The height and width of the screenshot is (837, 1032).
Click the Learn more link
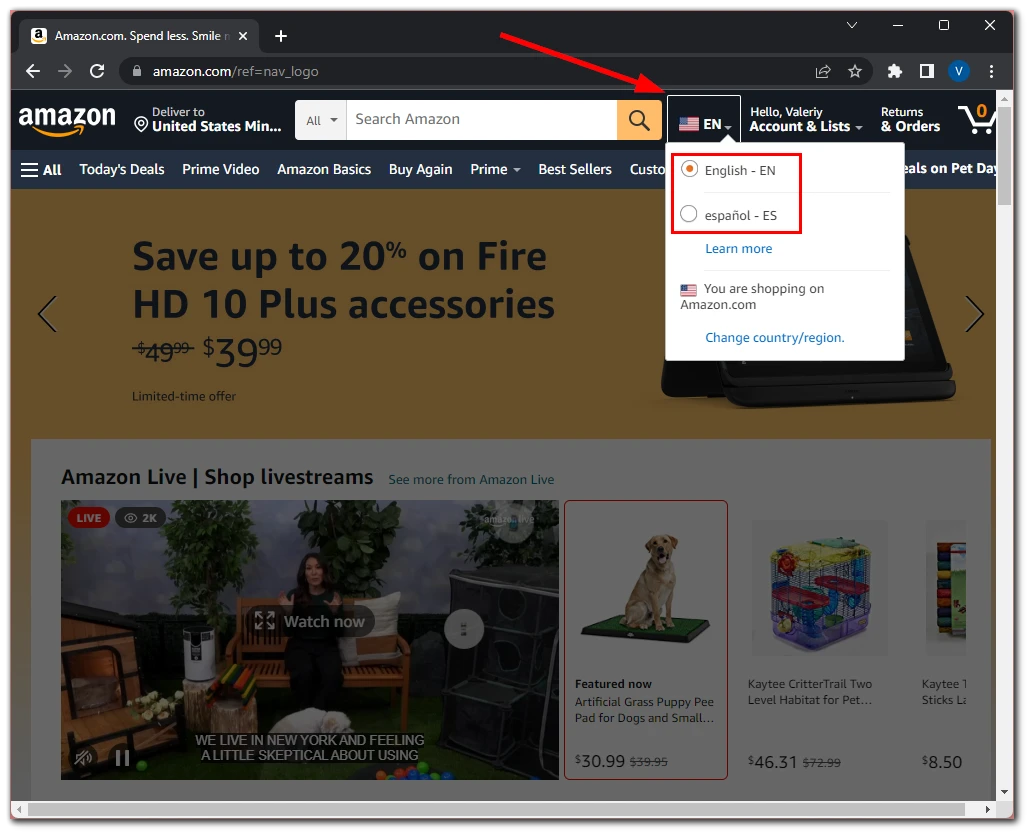[x=738, y=249]
